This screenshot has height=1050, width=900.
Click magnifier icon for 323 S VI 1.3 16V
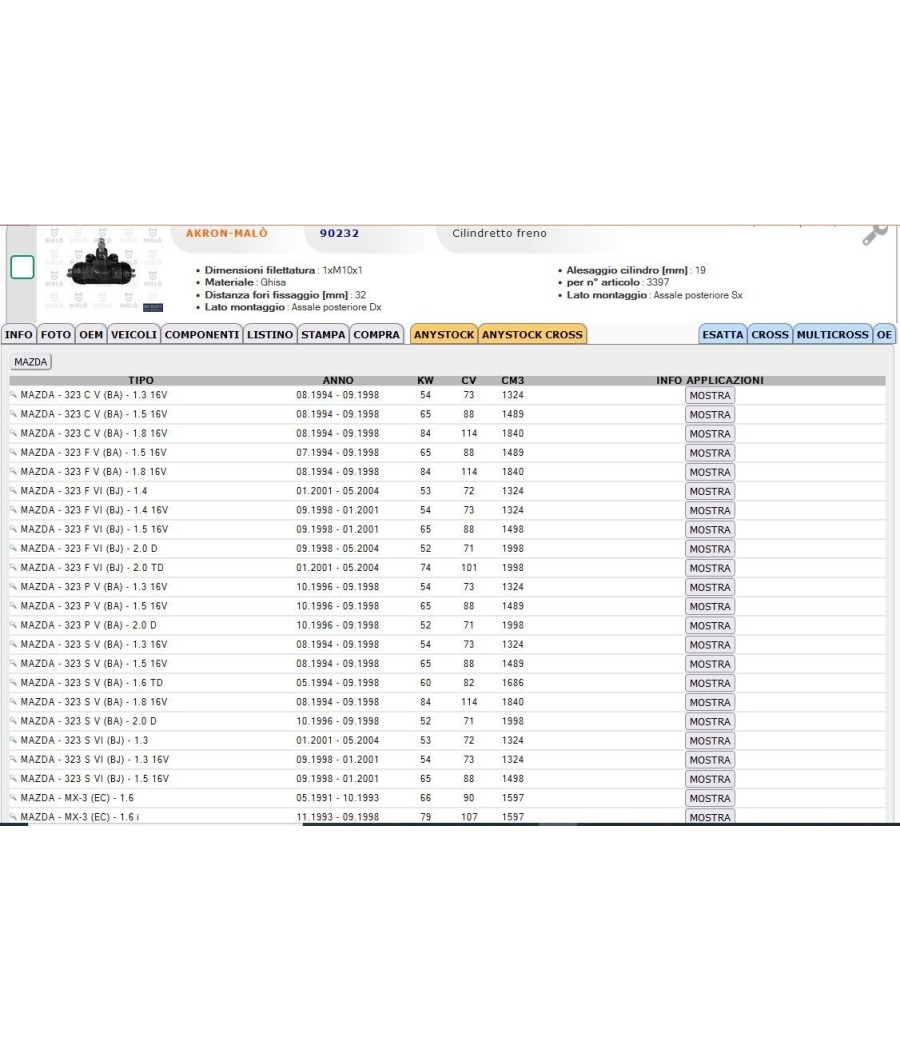13,759
